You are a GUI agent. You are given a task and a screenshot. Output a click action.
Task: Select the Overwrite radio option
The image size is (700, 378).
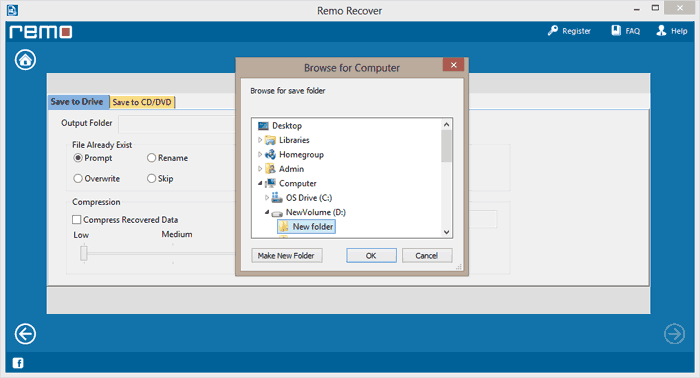click(78, 179)
